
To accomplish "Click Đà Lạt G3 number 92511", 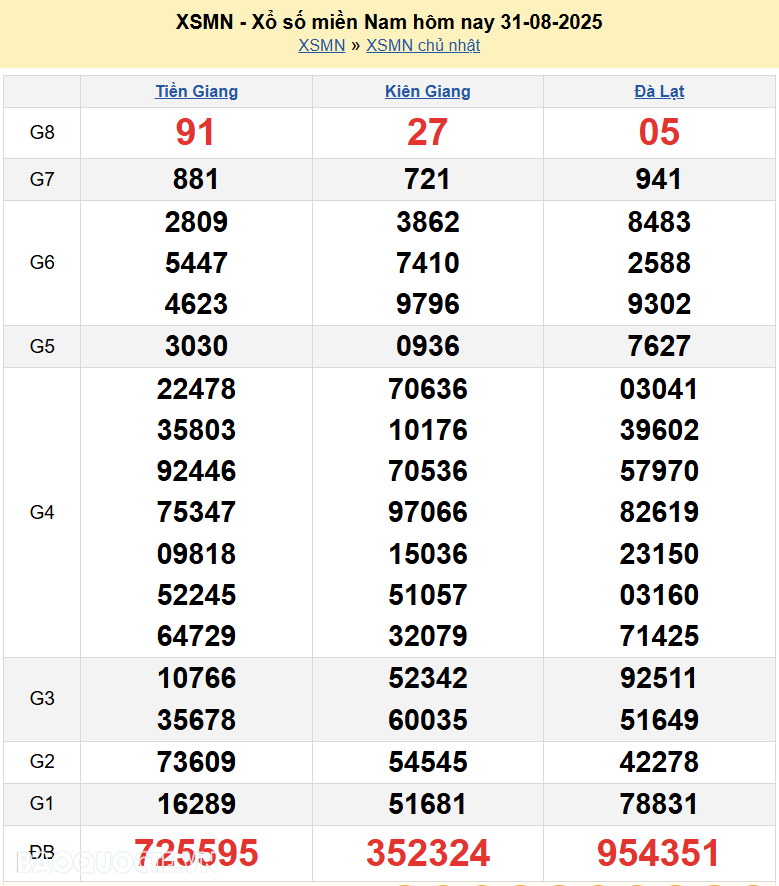I will (659, 678).
